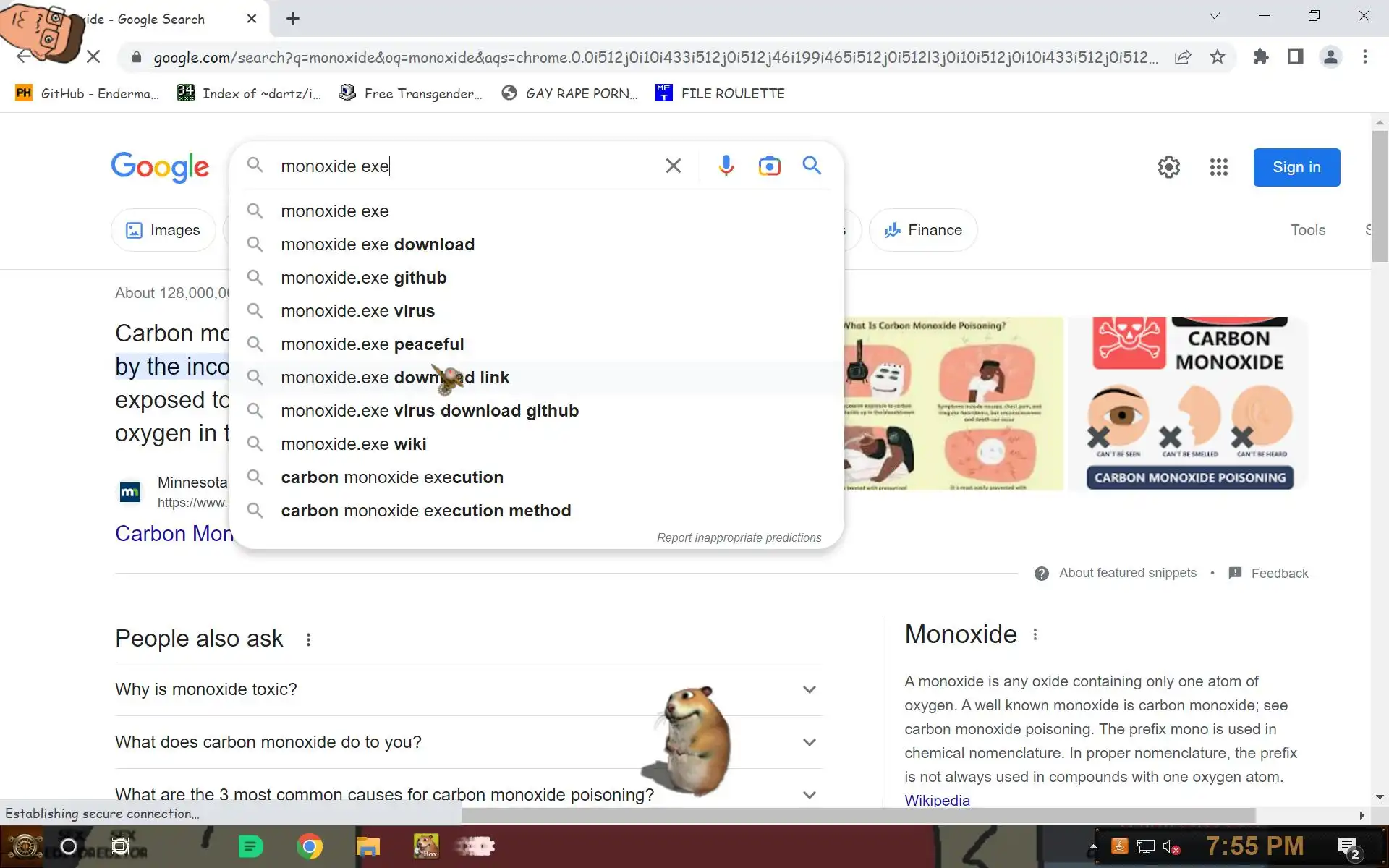
Task: Open Chrome three-dot menu
Action: 1364,57
